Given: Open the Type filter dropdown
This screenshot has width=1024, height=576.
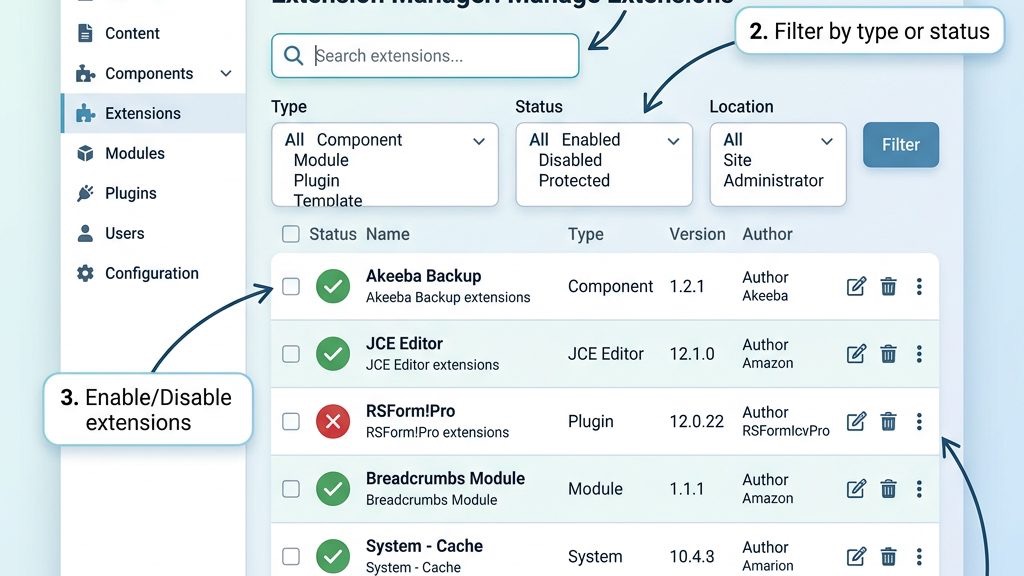Looking at the screenshot, I should [479, 141].
